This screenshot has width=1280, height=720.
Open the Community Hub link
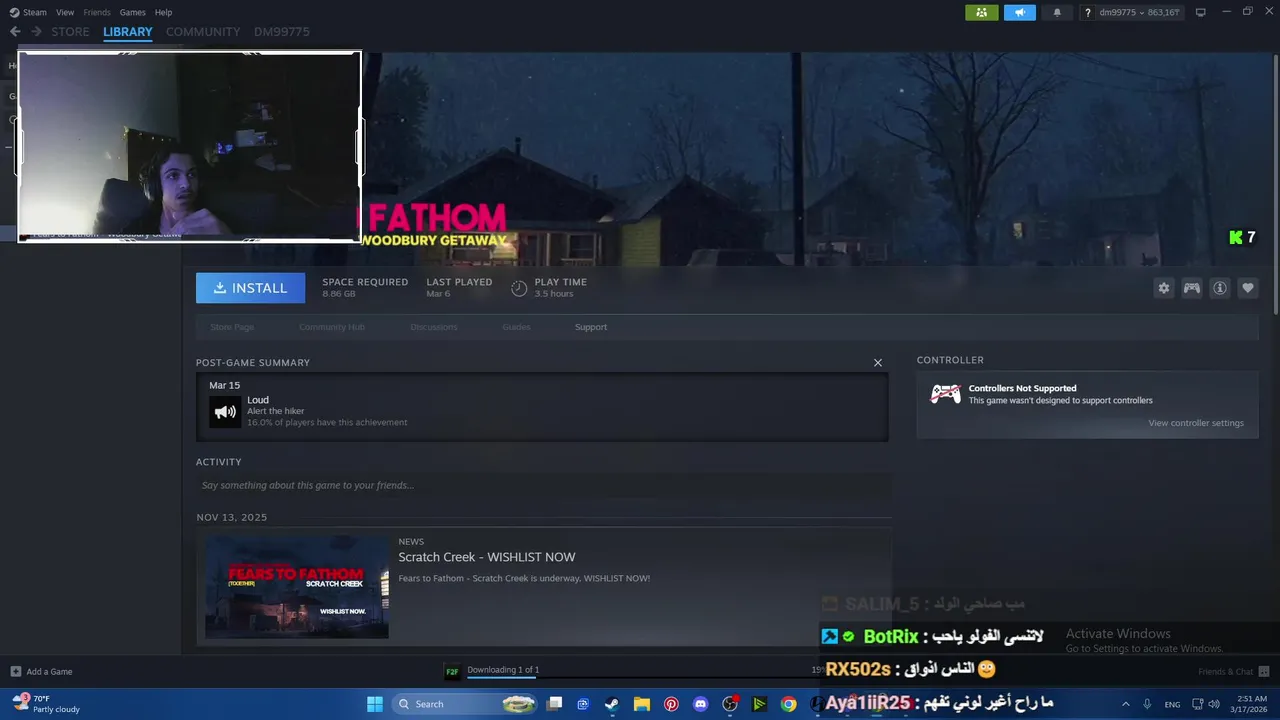pyautogui.click(x=332, y=327)
